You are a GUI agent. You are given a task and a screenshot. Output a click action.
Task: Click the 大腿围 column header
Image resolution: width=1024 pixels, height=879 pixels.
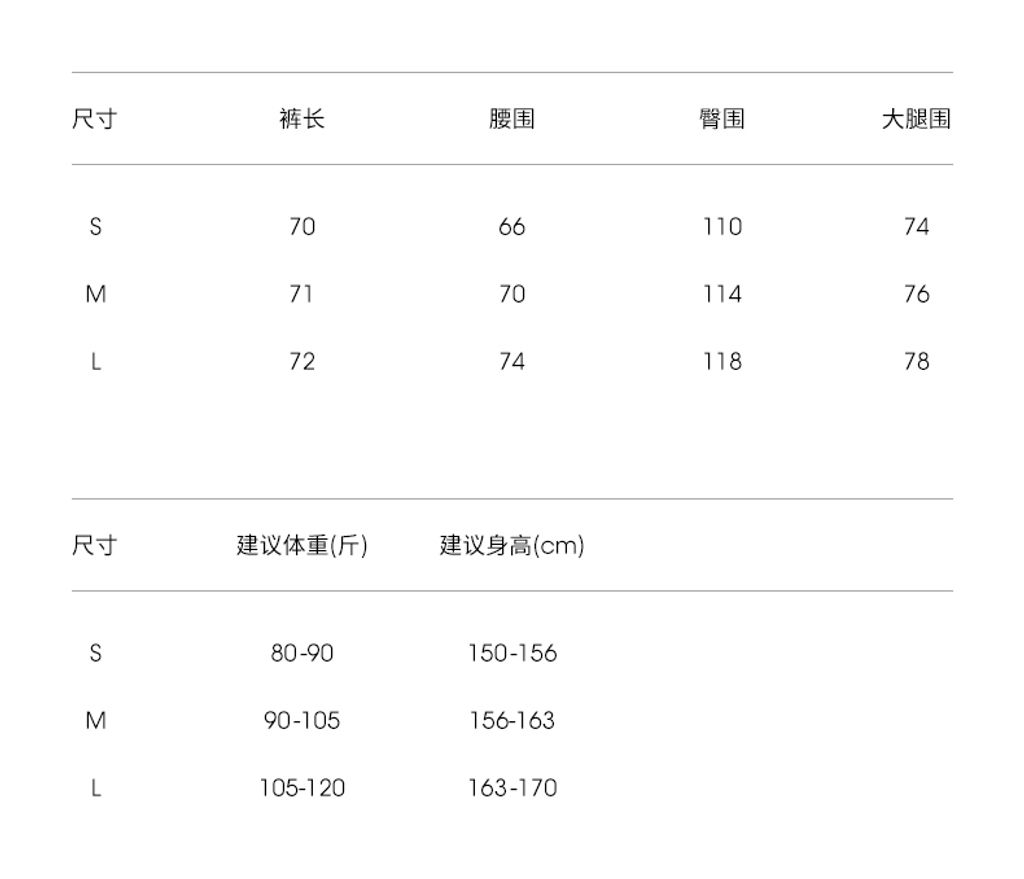[x=916, y=119]
